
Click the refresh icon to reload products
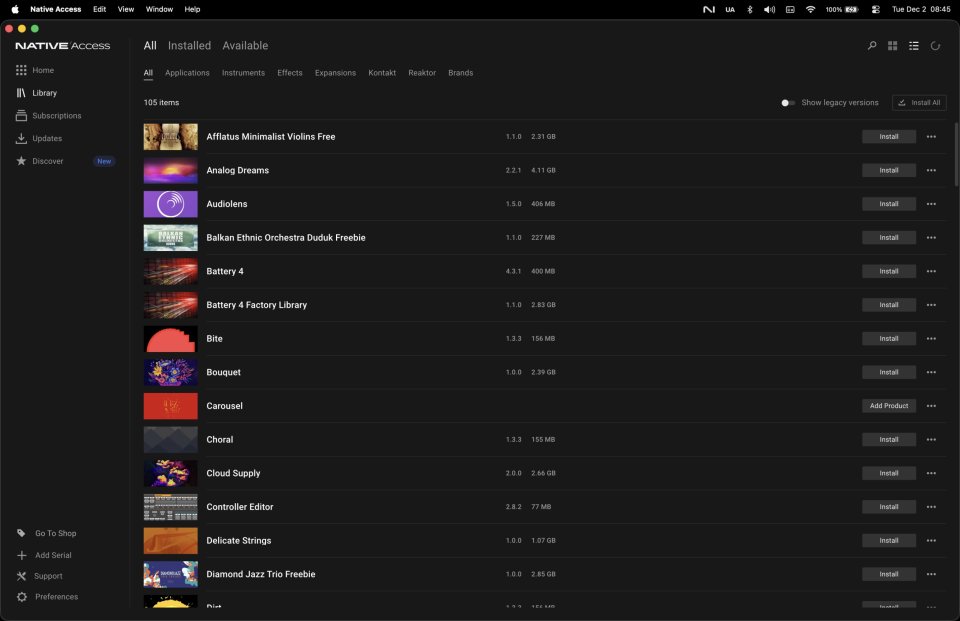click(935, 45)
